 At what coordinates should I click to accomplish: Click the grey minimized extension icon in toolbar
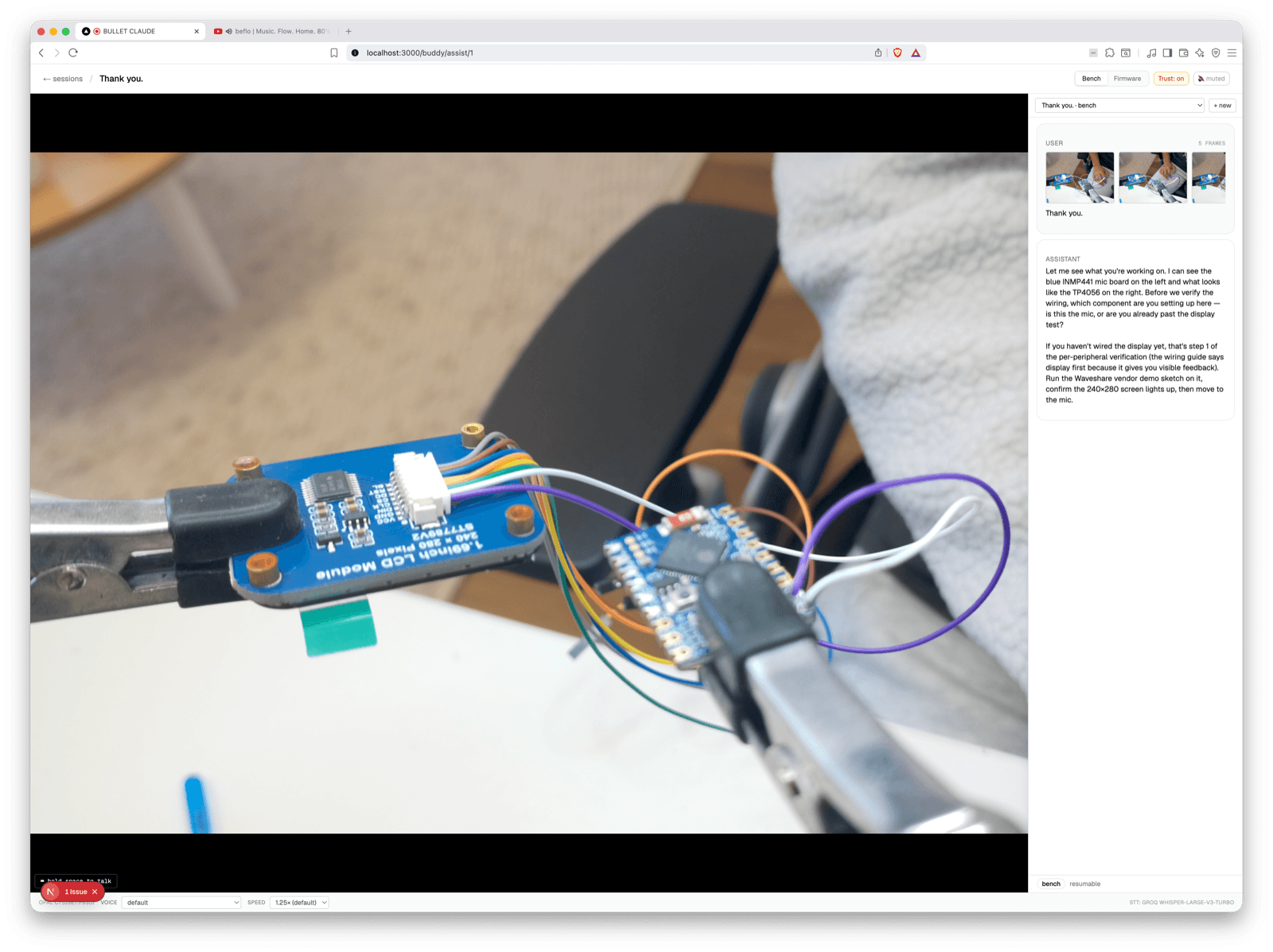tap(1093, 53)
